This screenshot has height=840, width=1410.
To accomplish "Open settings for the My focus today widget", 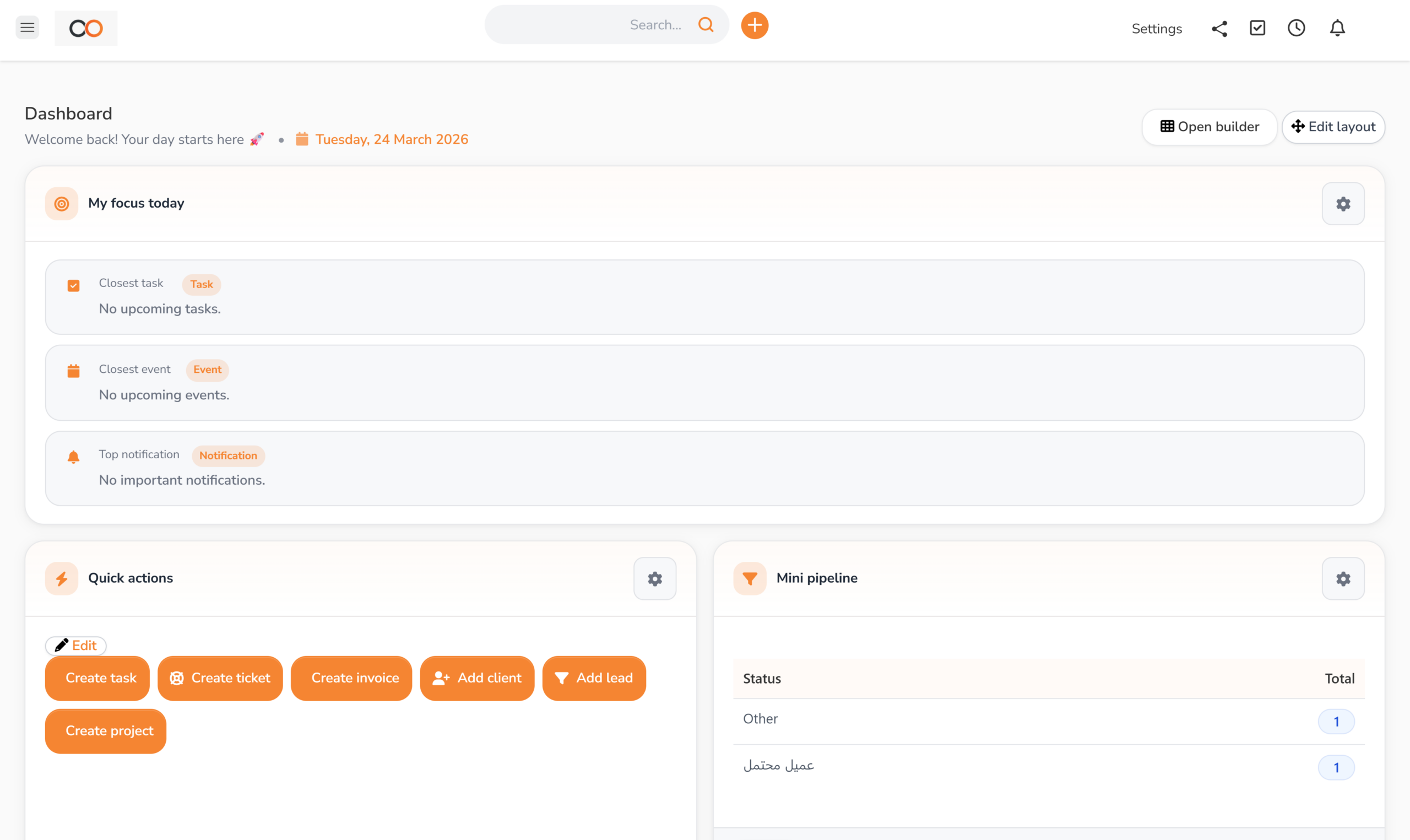I will click(1343, 203).
